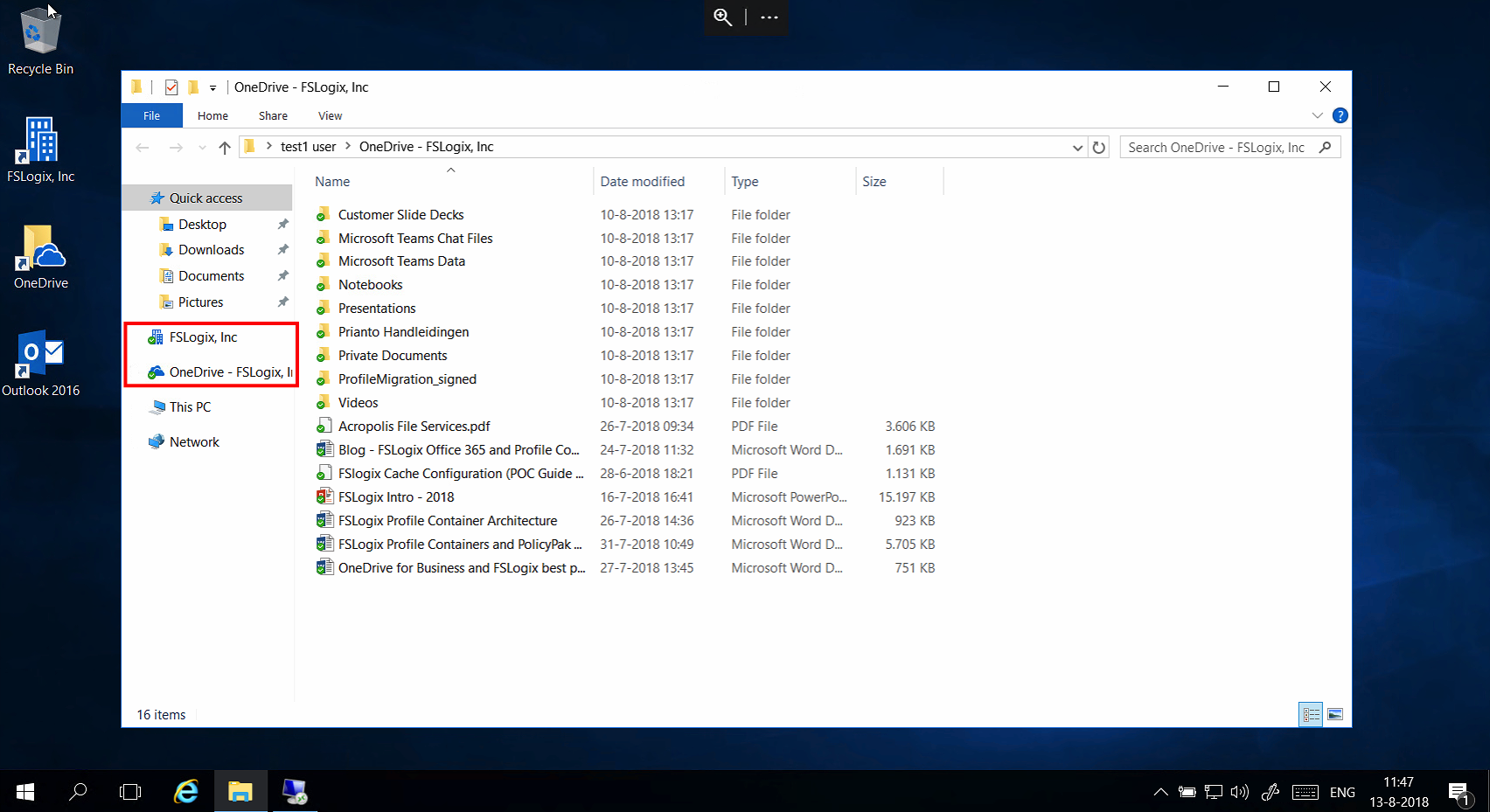Viewport: 1490px width, 812px height.
Task: Open Pictures in the navigation pane
Action: (x=200, y=302)
